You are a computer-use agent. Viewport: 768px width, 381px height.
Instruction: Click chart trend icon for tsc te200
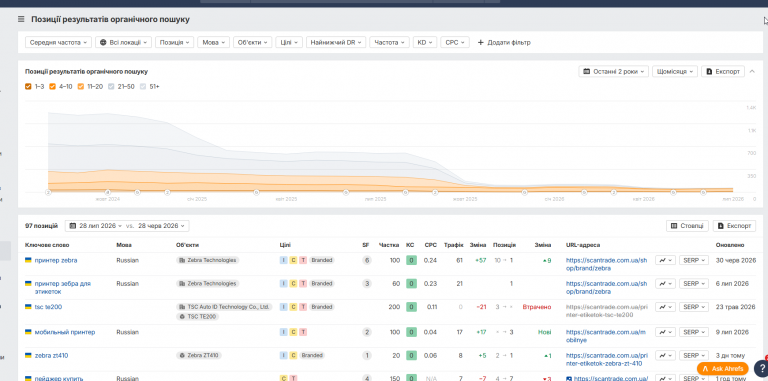click(x=665, y=307)
